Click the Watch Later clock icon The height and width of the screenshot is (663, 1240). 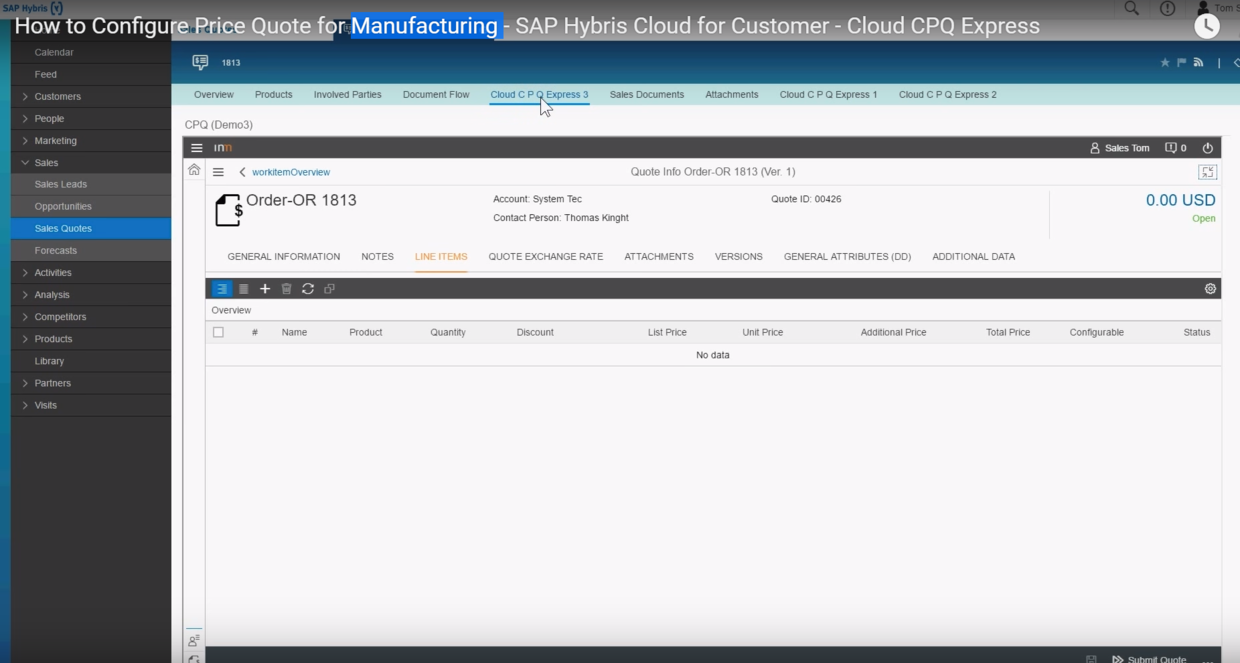pos(1207,26)
